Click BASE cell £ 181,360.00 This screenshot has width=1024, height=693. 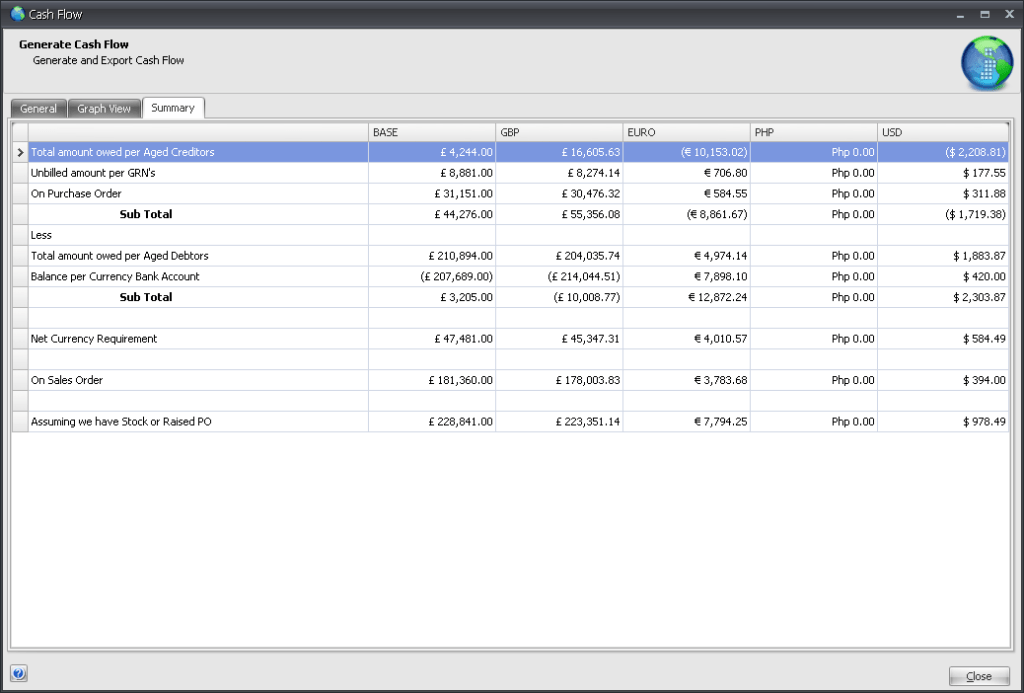[x=432, y=380]
